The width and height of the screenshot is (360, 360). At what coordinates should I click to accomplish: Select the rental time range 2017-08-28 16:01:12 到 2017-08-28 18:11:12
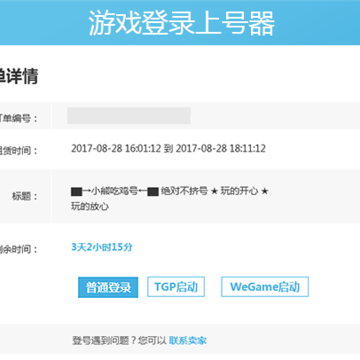pyautogui.click(x=168, y=148)
